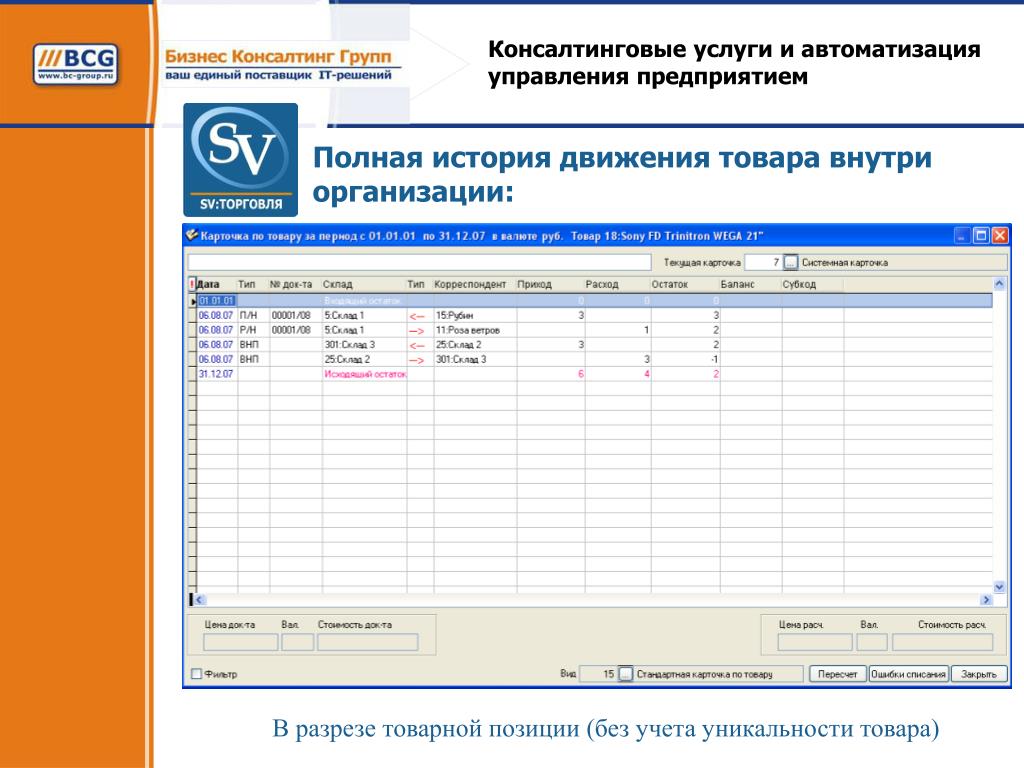Open Текущая карточка browse button
This screenshot has width=1024, height=768.
pyautogui.click(x=790, y=263)
